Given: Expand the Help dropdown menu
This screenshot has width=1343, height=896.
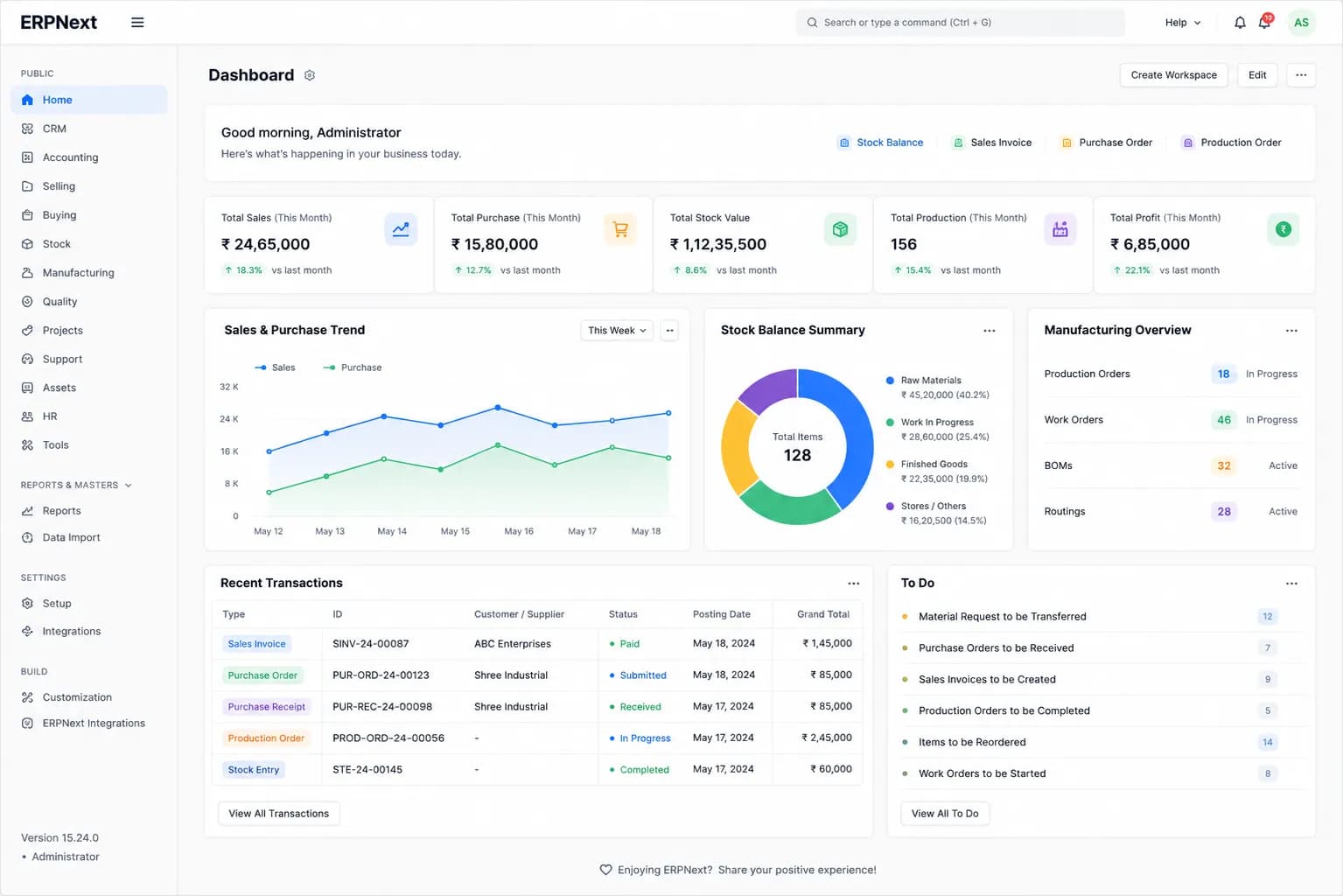Looking at the screenshot, I should (1183, 23).
